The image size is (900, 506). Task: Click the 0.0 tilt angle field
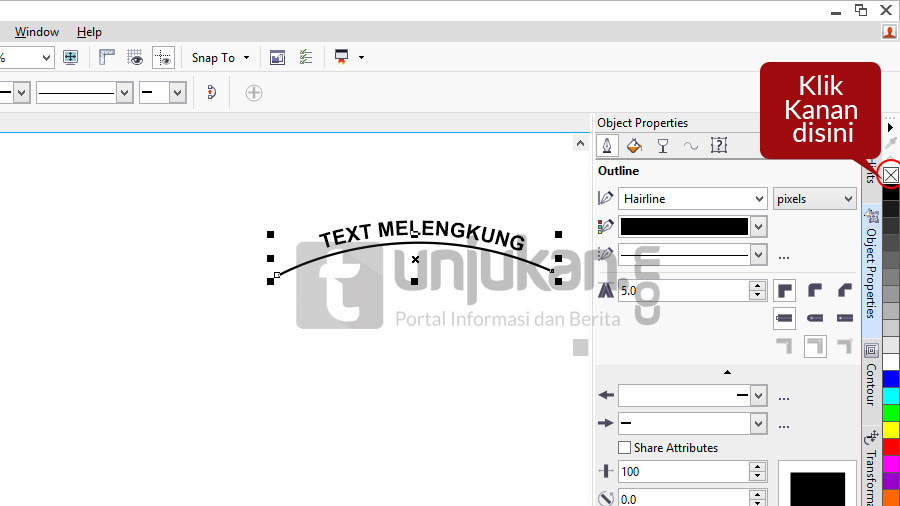coord(683,498)
